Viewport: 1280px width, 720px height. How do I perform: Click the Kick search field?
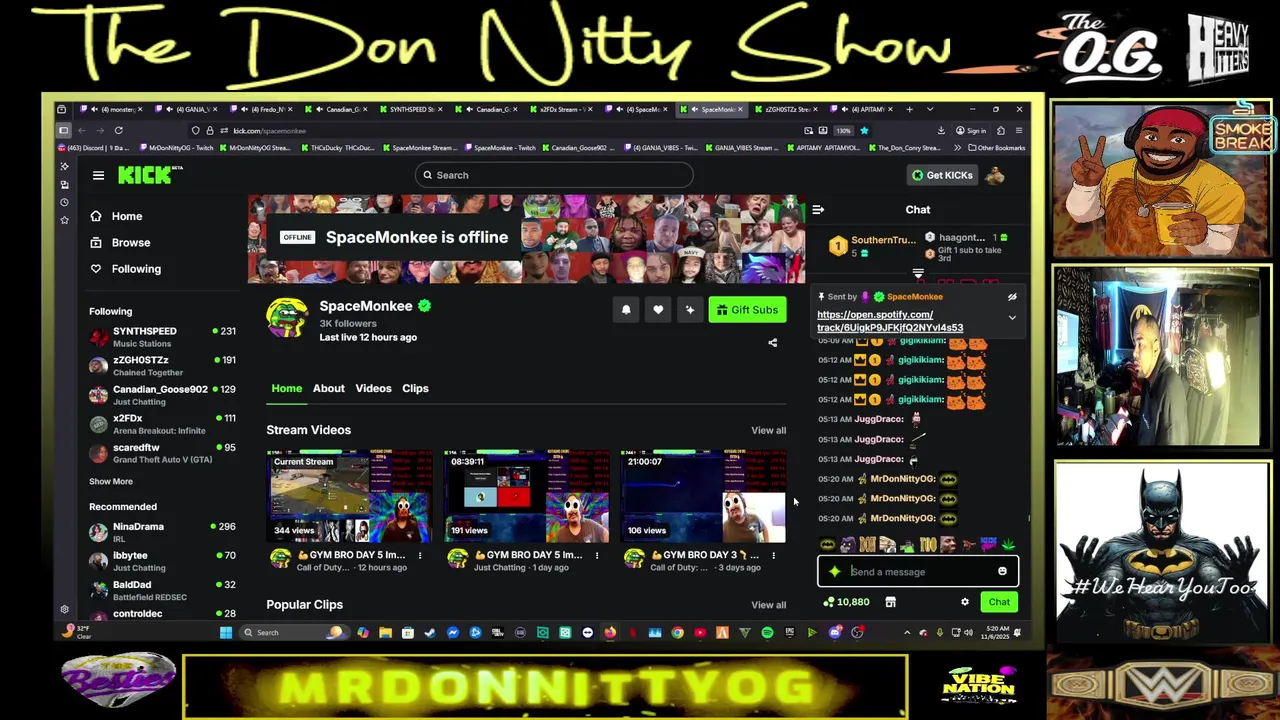(554, 175)
